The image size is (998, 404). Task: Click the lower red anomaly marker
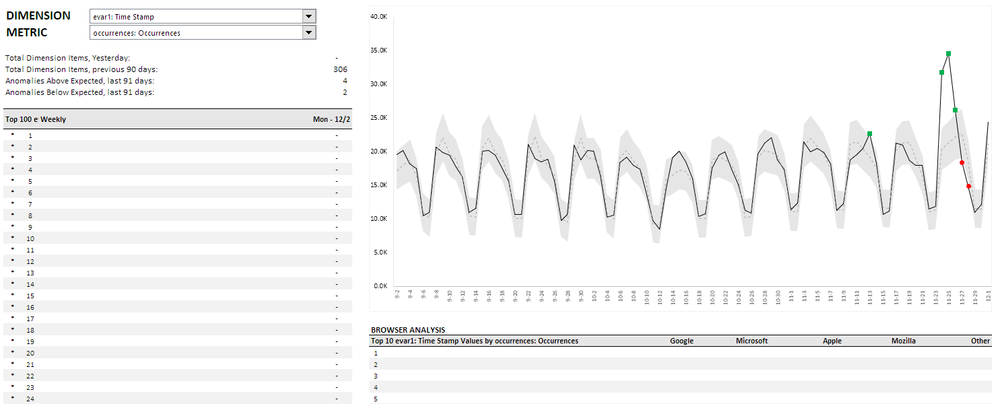click(969, 186)
